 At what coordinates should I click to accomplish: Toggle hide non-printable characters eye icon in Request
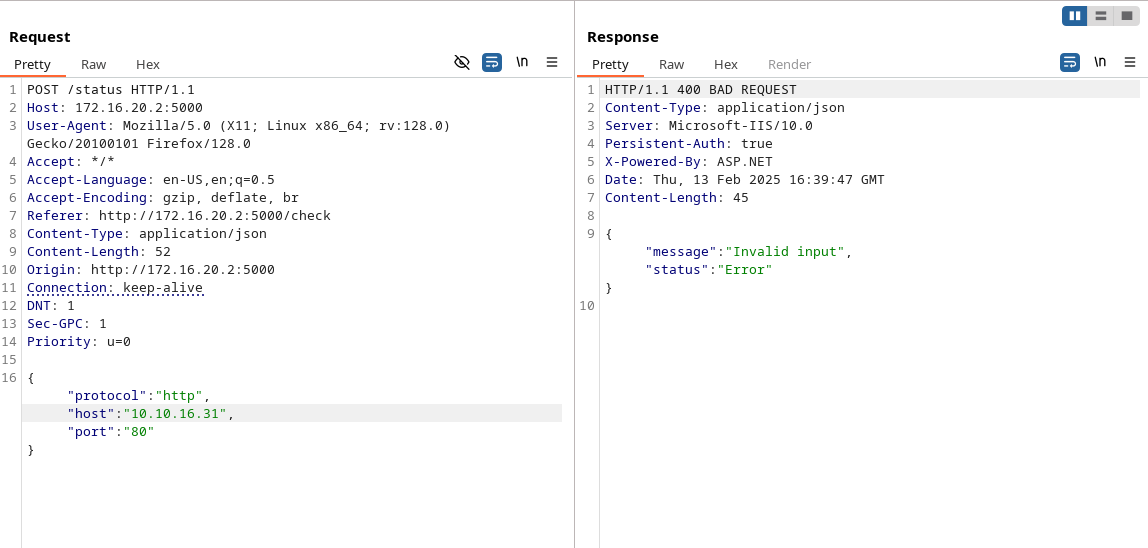click(462, 62)
